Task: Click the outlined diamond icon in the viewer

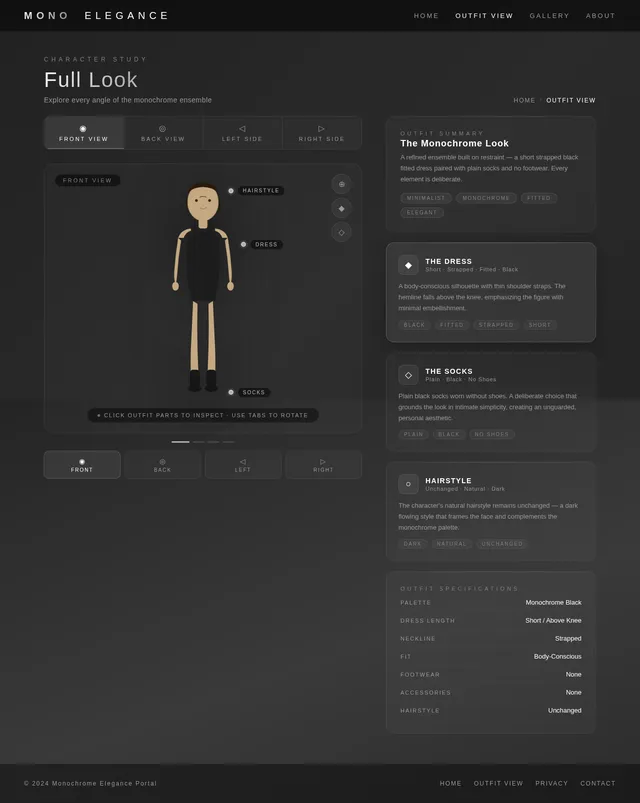Action: pyautogui.click(x=341, y=232)
